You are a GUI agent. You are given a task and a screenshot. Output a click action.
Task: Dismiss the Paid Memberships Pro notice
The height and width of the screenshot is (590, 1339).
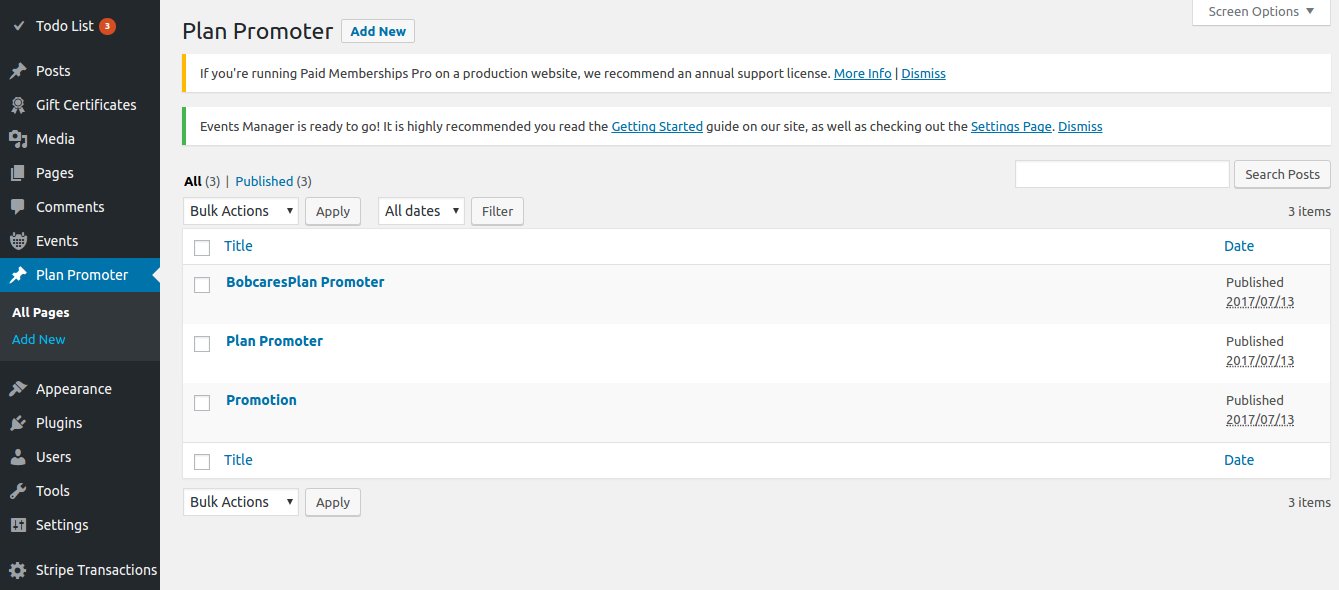[x=923, y=74]
